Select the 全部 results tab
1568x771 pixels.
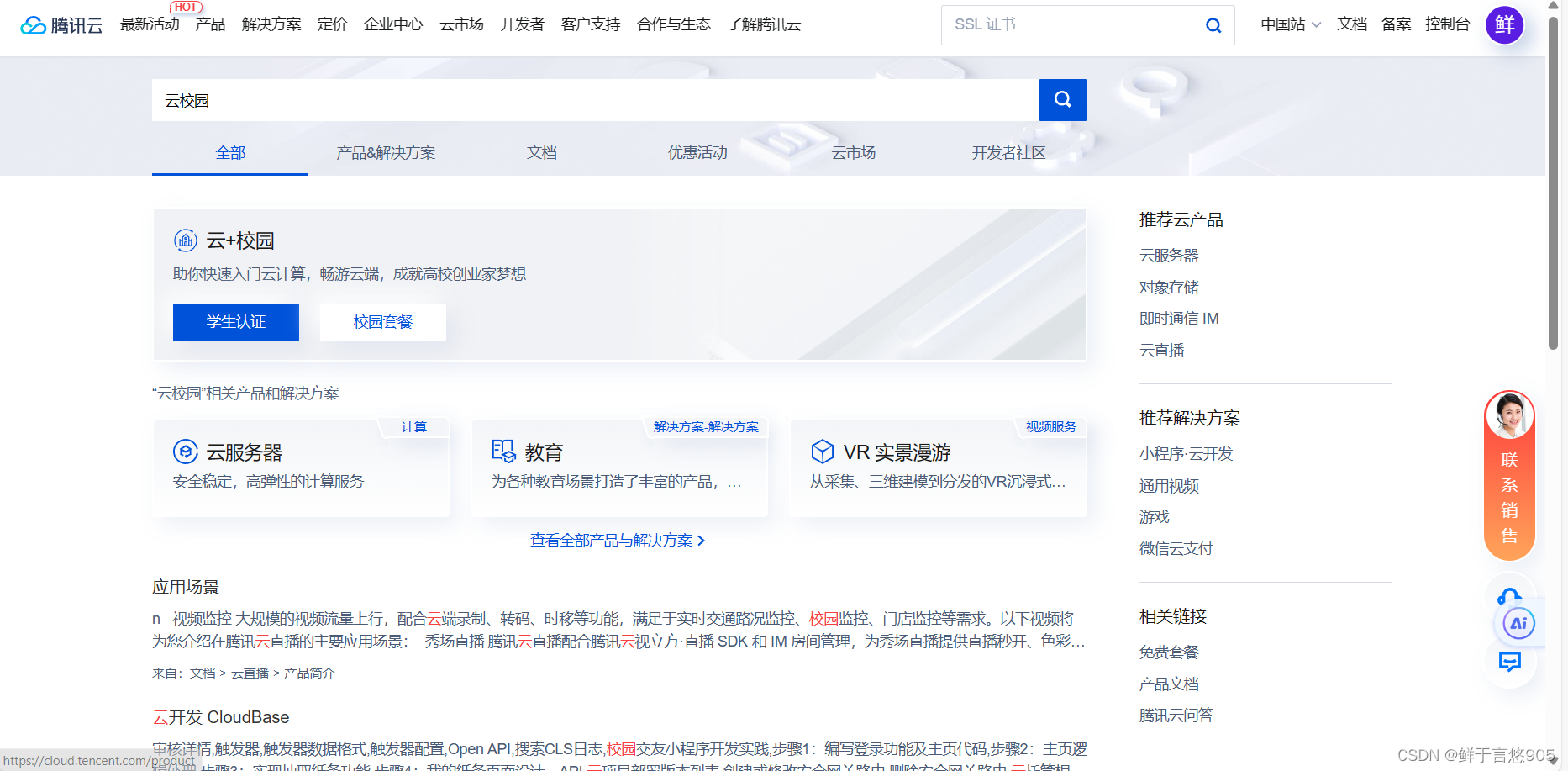[x=230, y=153]
